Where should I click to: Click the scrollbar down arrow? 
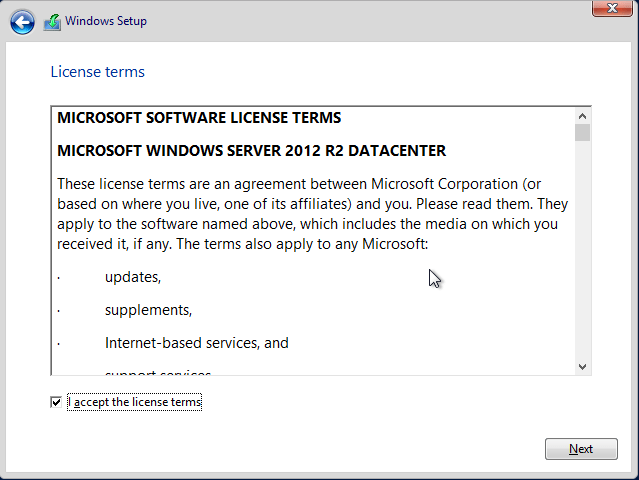[x=582, y=367]
